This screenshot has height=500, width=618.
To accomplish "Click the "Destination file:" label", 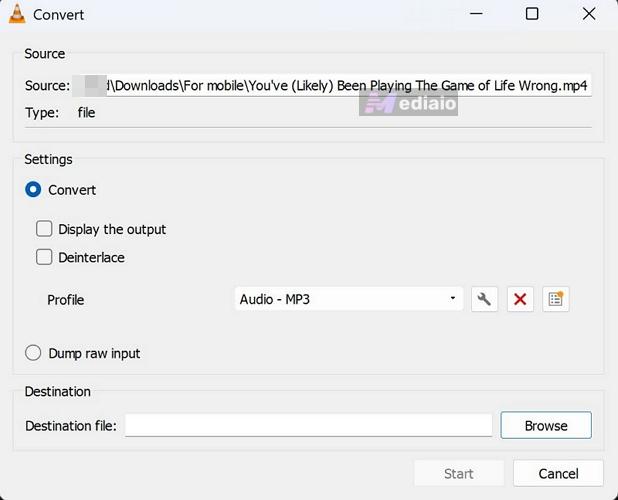I will (71, 426).
